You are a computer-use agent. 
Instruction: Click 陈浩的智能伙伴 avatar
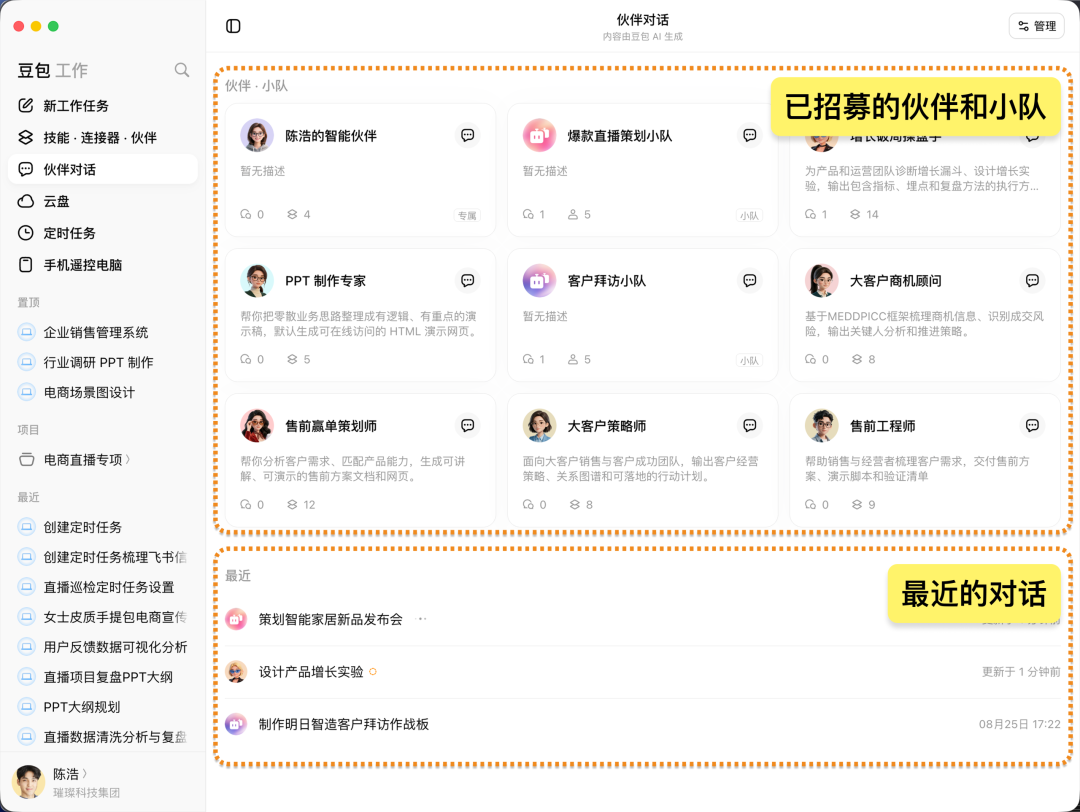257,136
